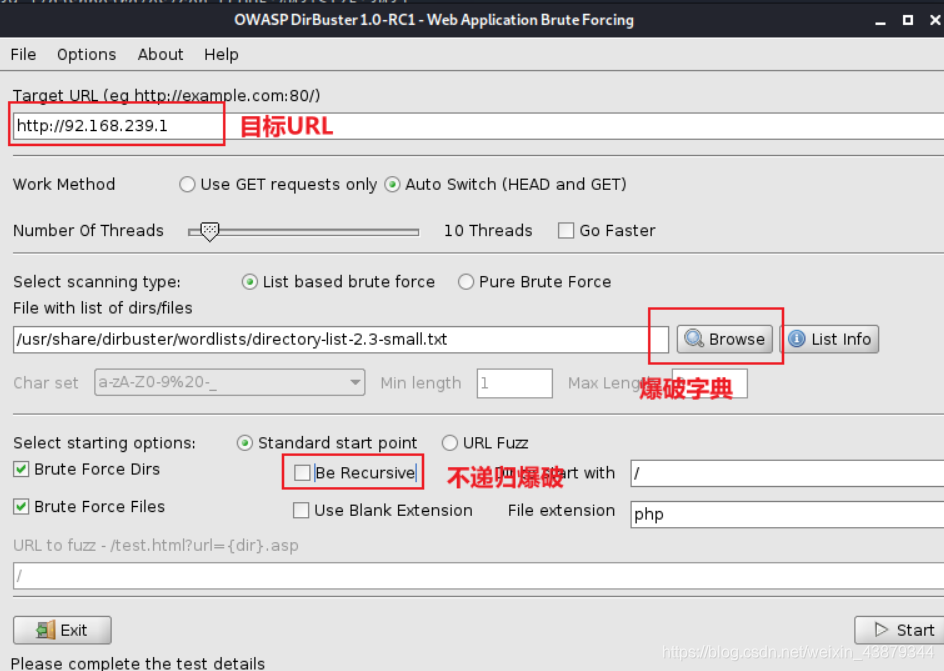Open the About menu
This screenshot has width=944, height=671.
[160, 55]
